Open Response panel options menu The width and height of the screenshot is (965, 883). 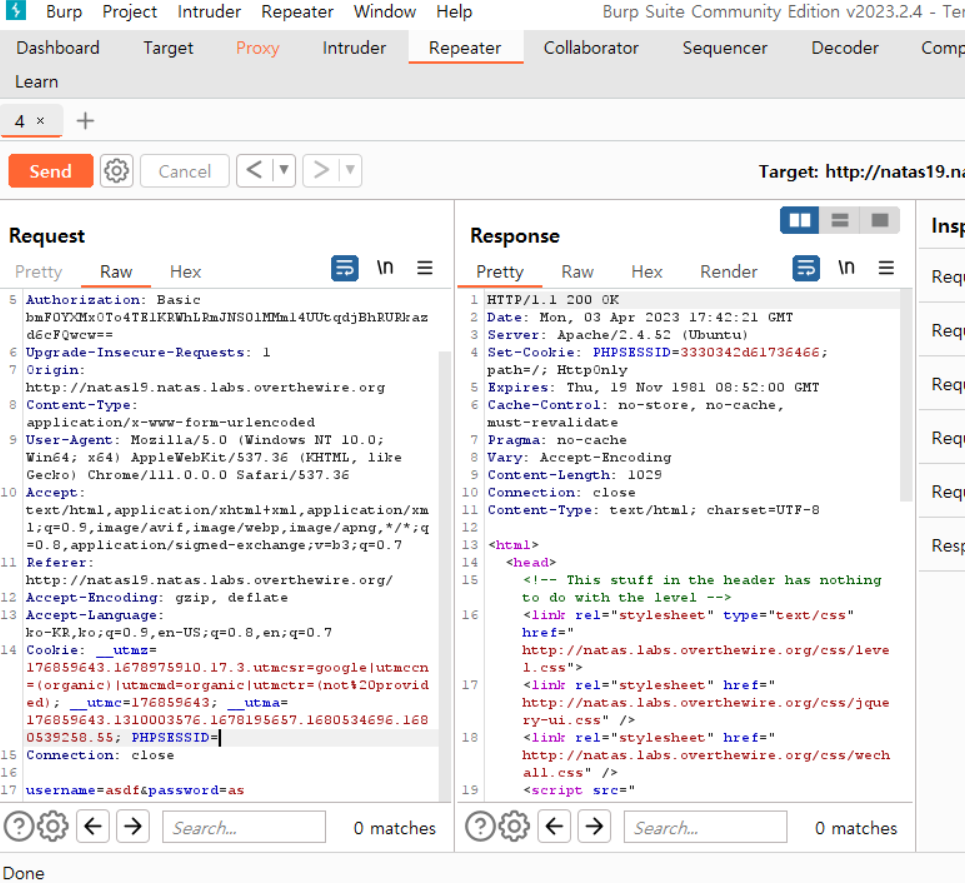click(886, 268)
